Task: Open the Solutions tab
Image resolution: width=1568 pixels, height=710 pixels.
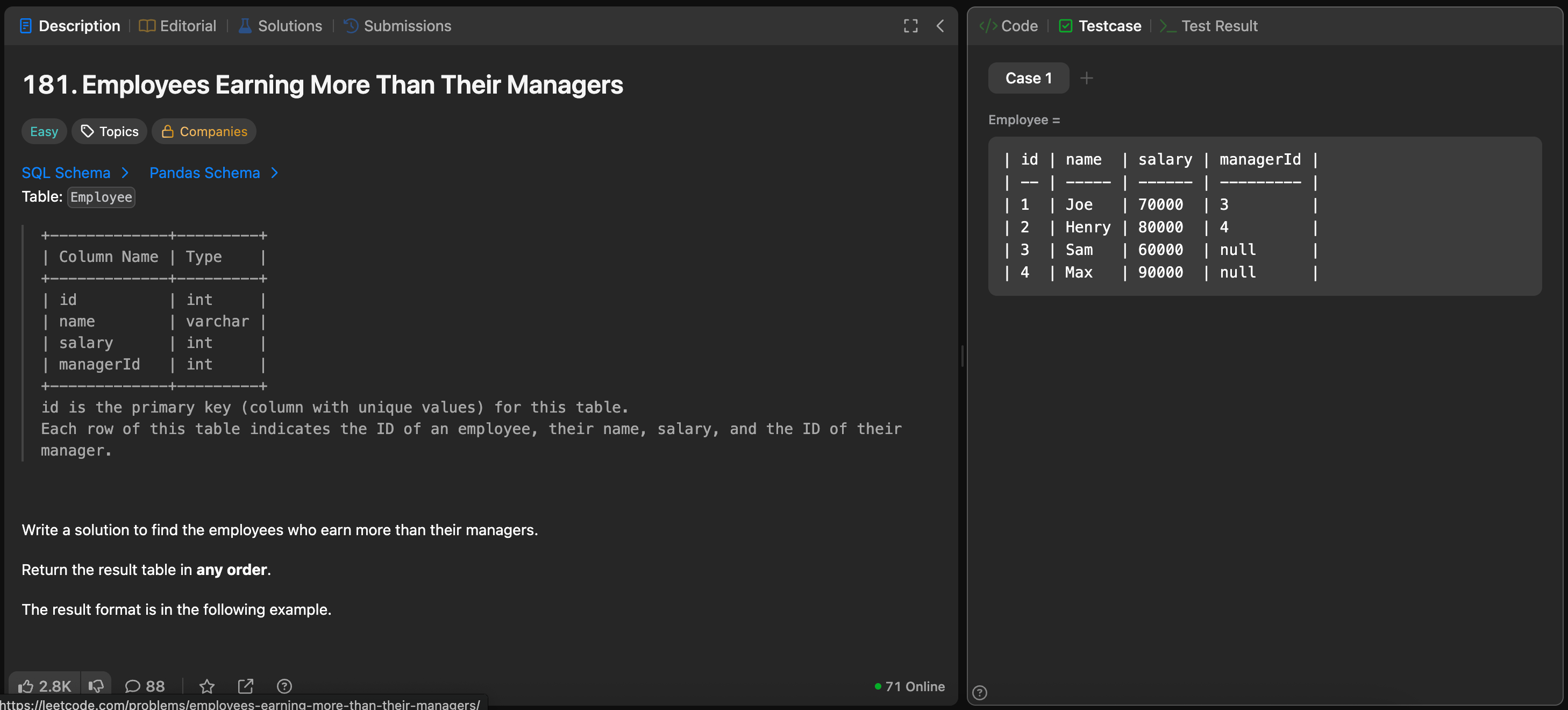Action: [x=280, y=26]
